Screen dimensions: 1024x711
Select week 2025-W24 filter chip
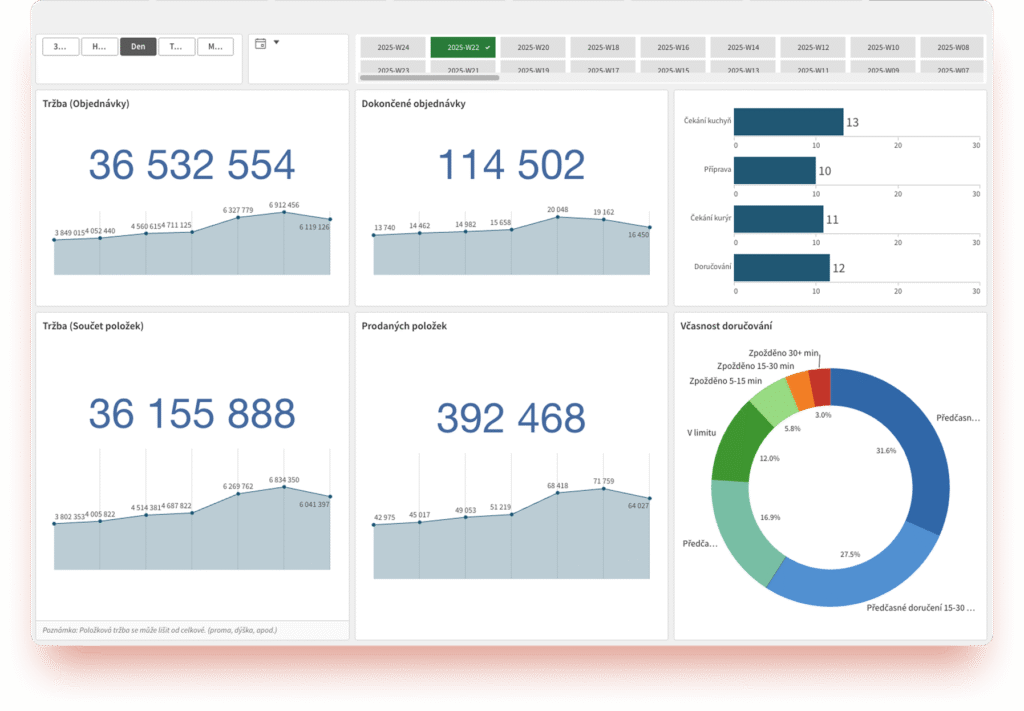click(392, 47)
